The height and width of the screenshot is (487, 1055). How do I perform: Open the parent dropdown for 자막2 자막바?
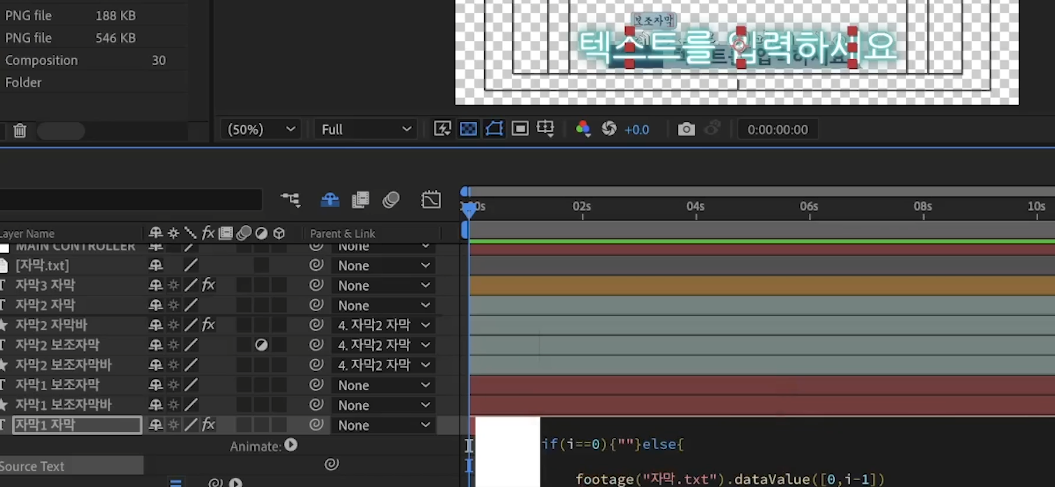(383, 325)
